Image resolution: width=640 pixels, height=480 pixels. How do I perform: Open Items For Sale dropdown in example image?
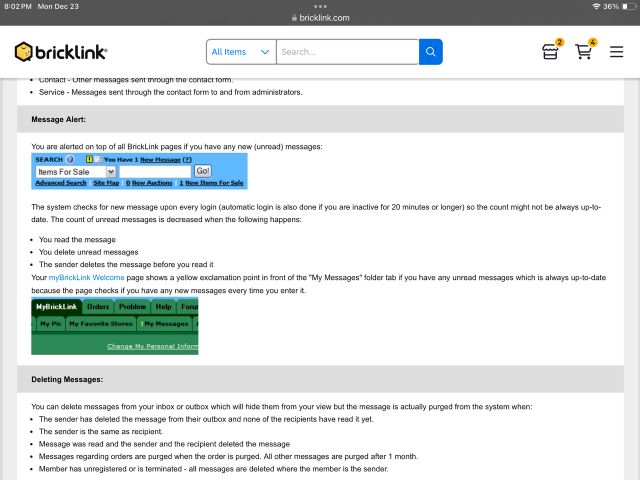[x=76, y=171]
